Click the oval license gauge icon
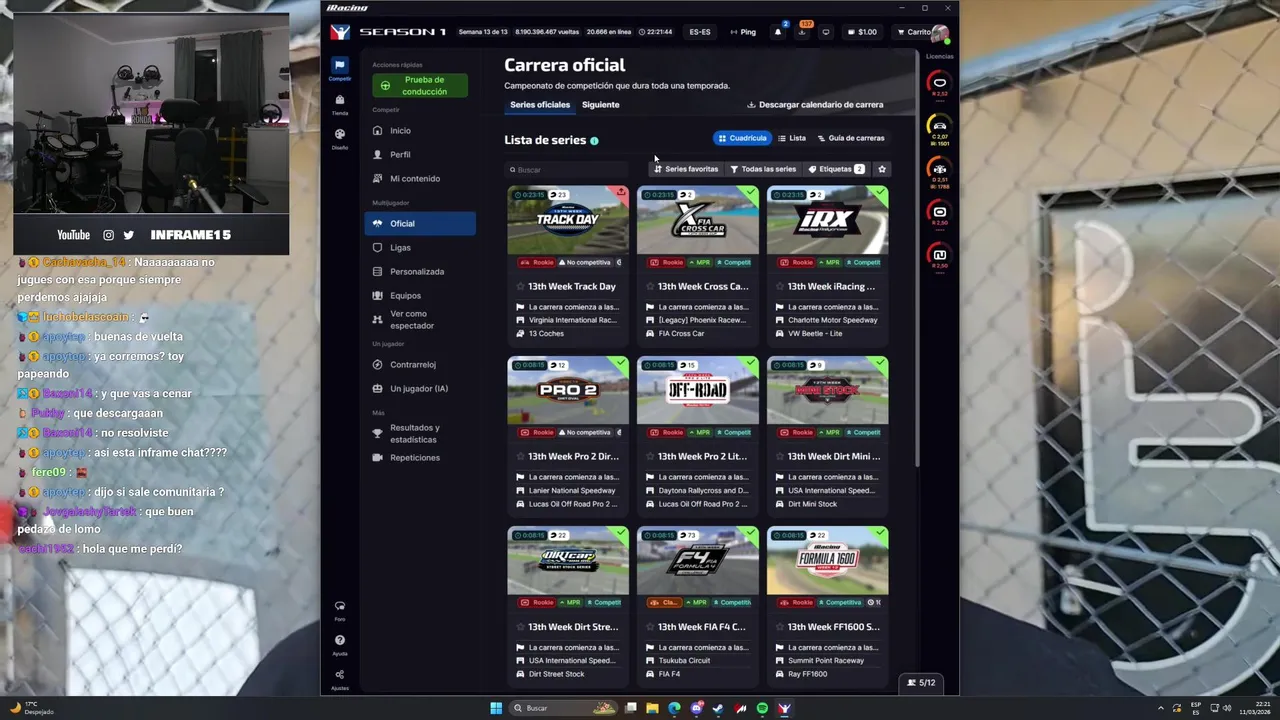The height and width of the screenshot is (720, 1280). click(x=939, y=82)
